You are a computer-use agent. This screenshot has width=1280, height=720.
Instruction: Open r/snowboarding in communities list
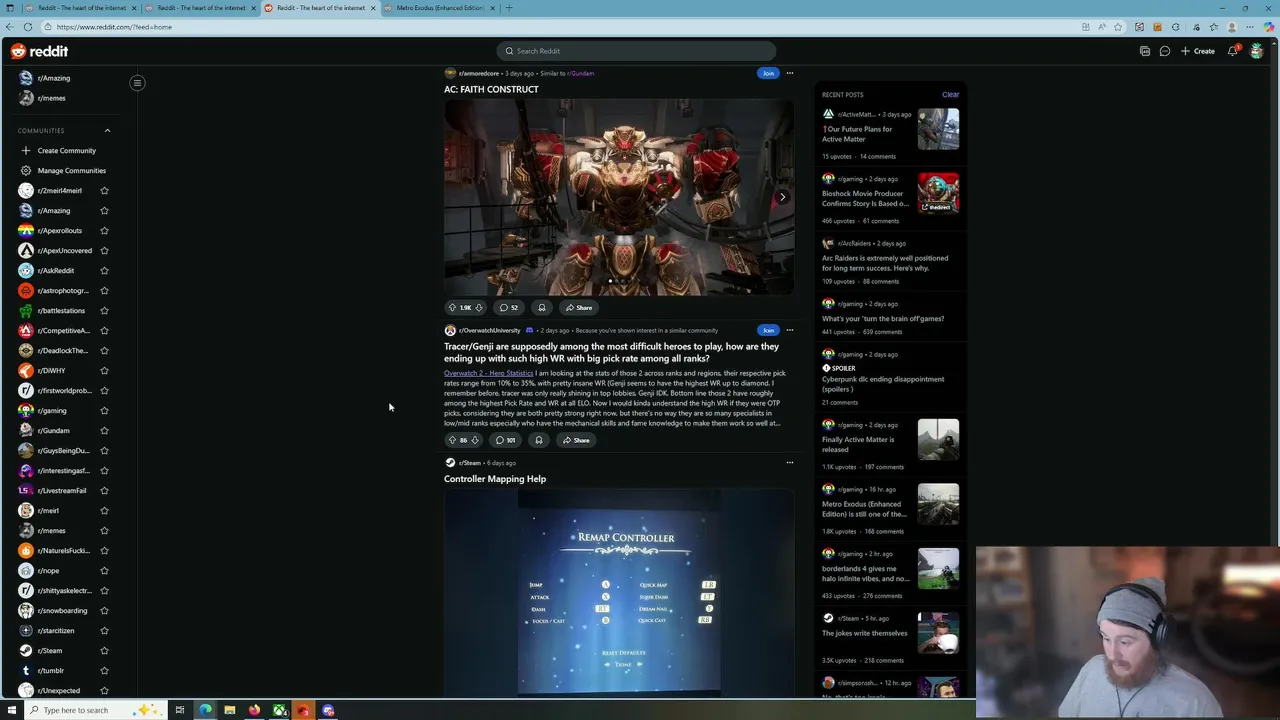coord(62,611)
